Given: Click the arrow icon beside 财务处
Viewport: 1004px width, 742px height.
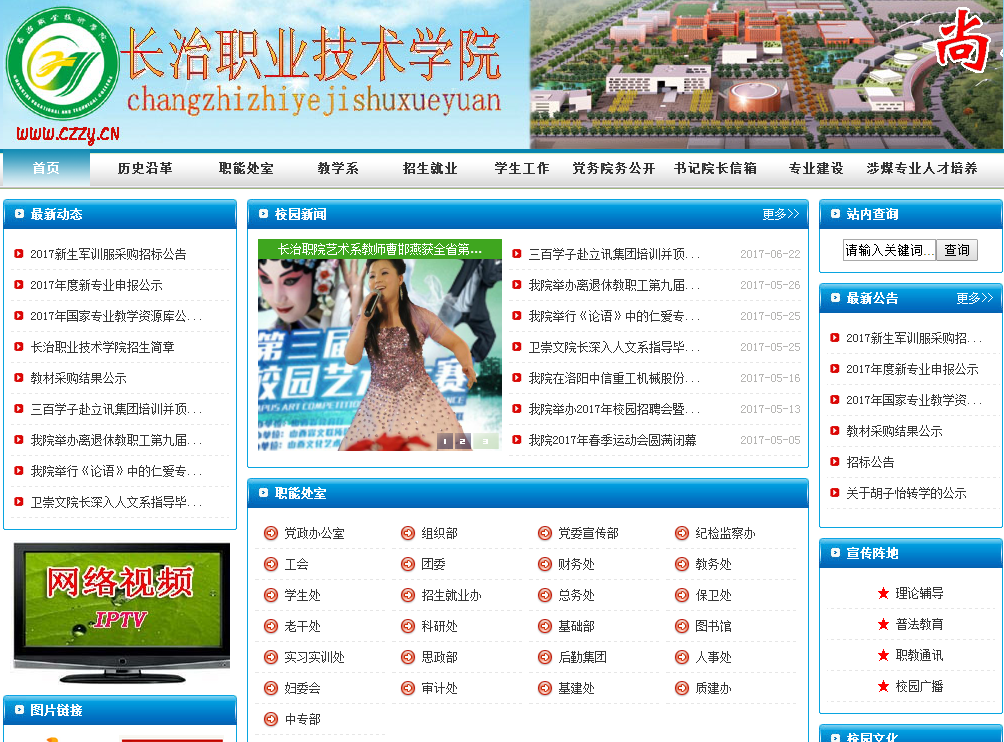Looking at the screenshot, I should pyautogui.click(x=545, y=564).
